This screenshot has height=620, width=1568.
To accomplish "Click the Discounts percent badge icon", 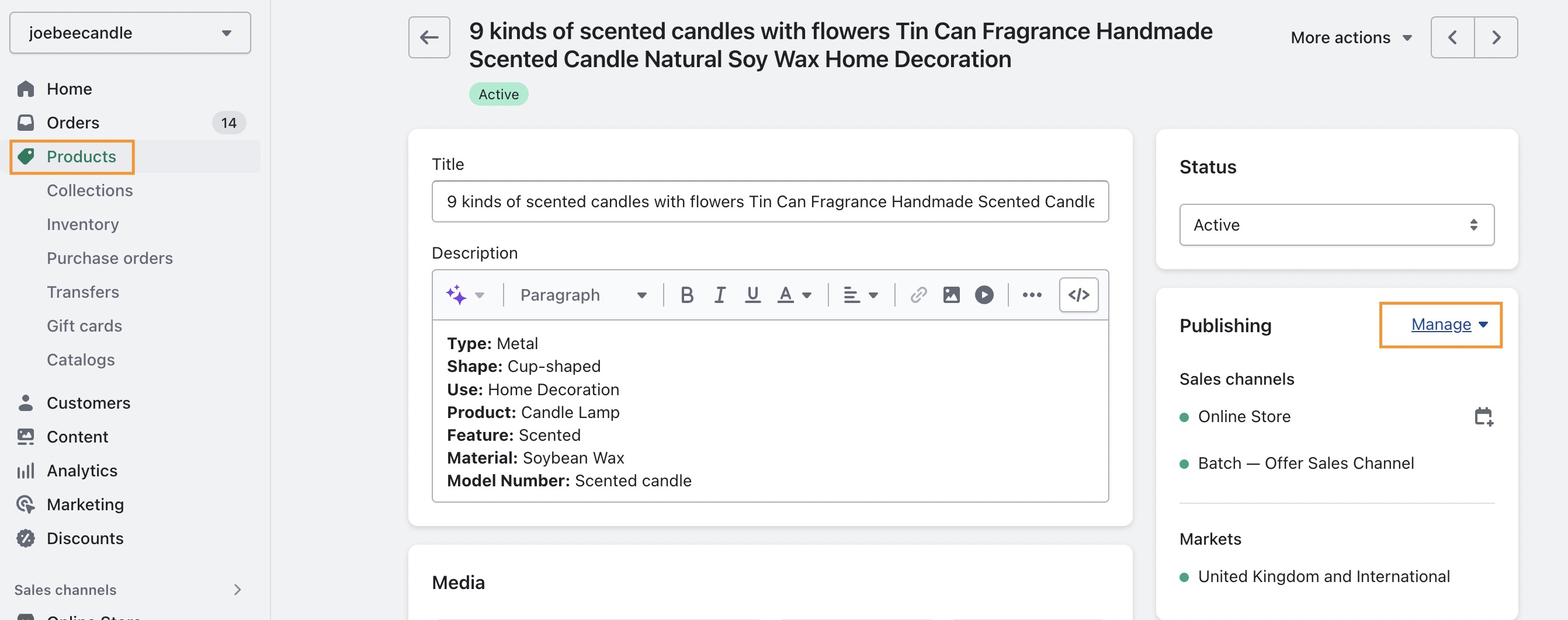I will [26, 538].
